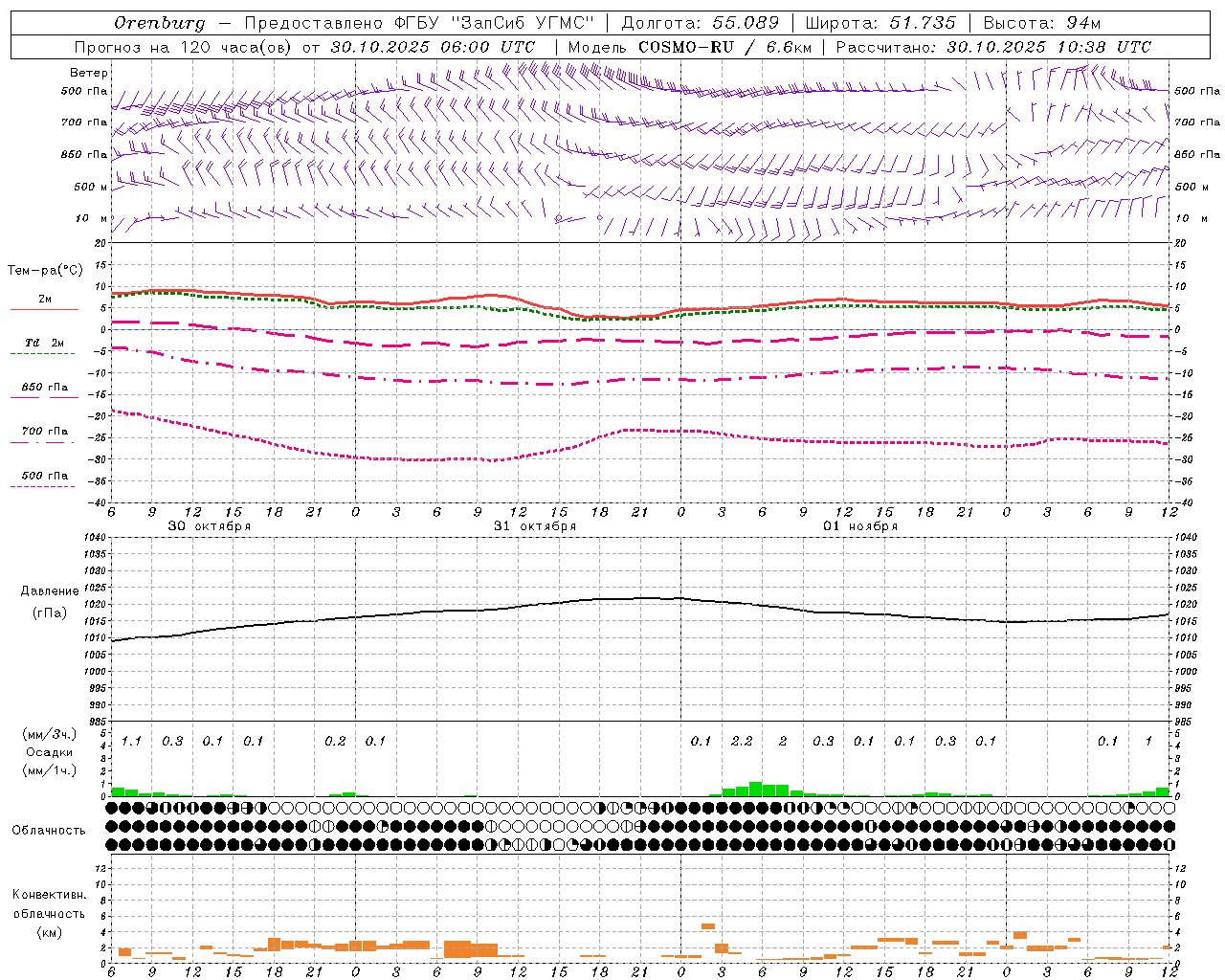This screenshot has height=980, width=1225.
Task: Select the (км) unit label
Action: coord(49,932)
